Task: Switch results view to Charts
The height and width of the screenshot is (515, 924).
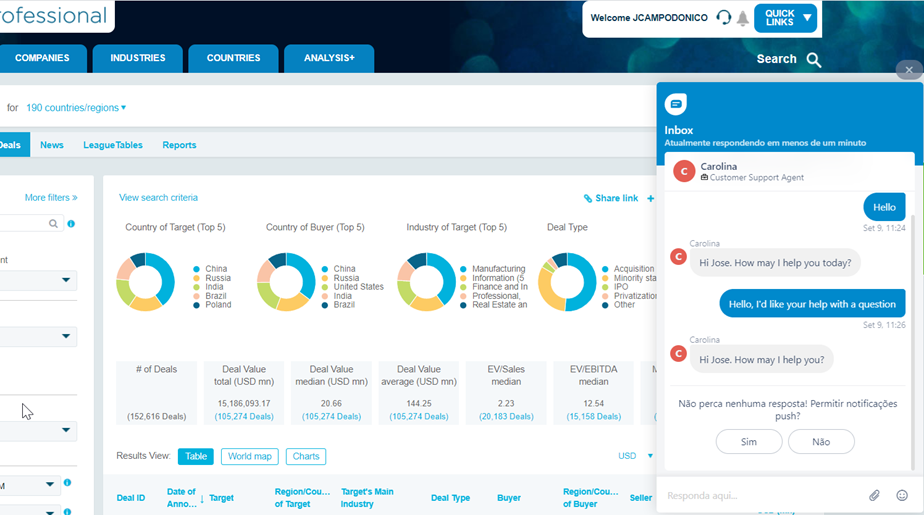Action: (x=306, y=456)
